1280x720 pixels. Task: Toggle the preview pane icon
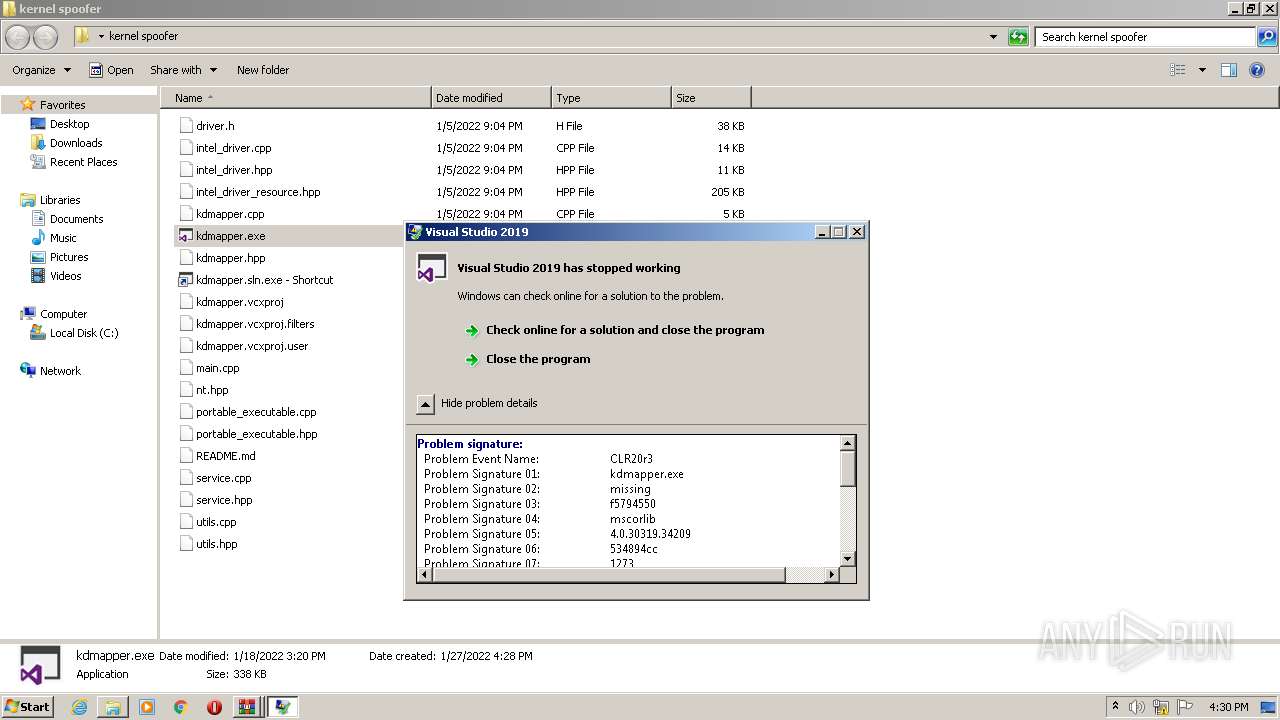(x=1229, y=70)
